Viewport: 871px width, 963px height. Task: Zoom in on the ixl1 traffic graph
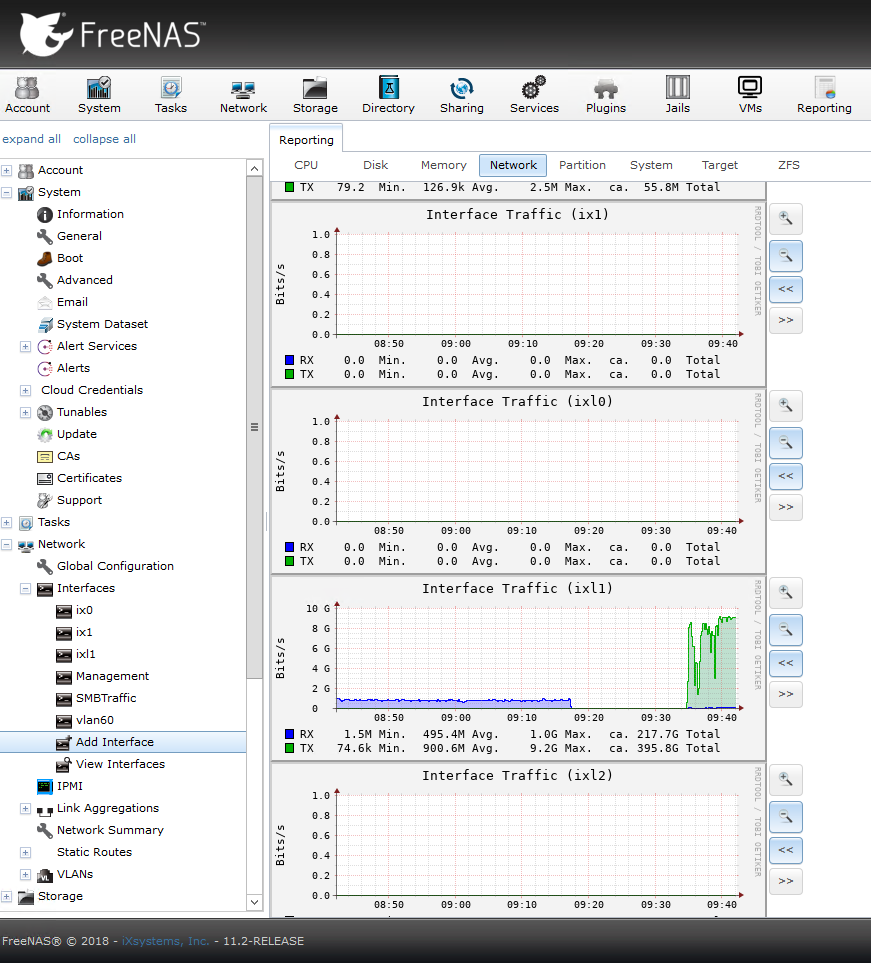coord(786,593)
